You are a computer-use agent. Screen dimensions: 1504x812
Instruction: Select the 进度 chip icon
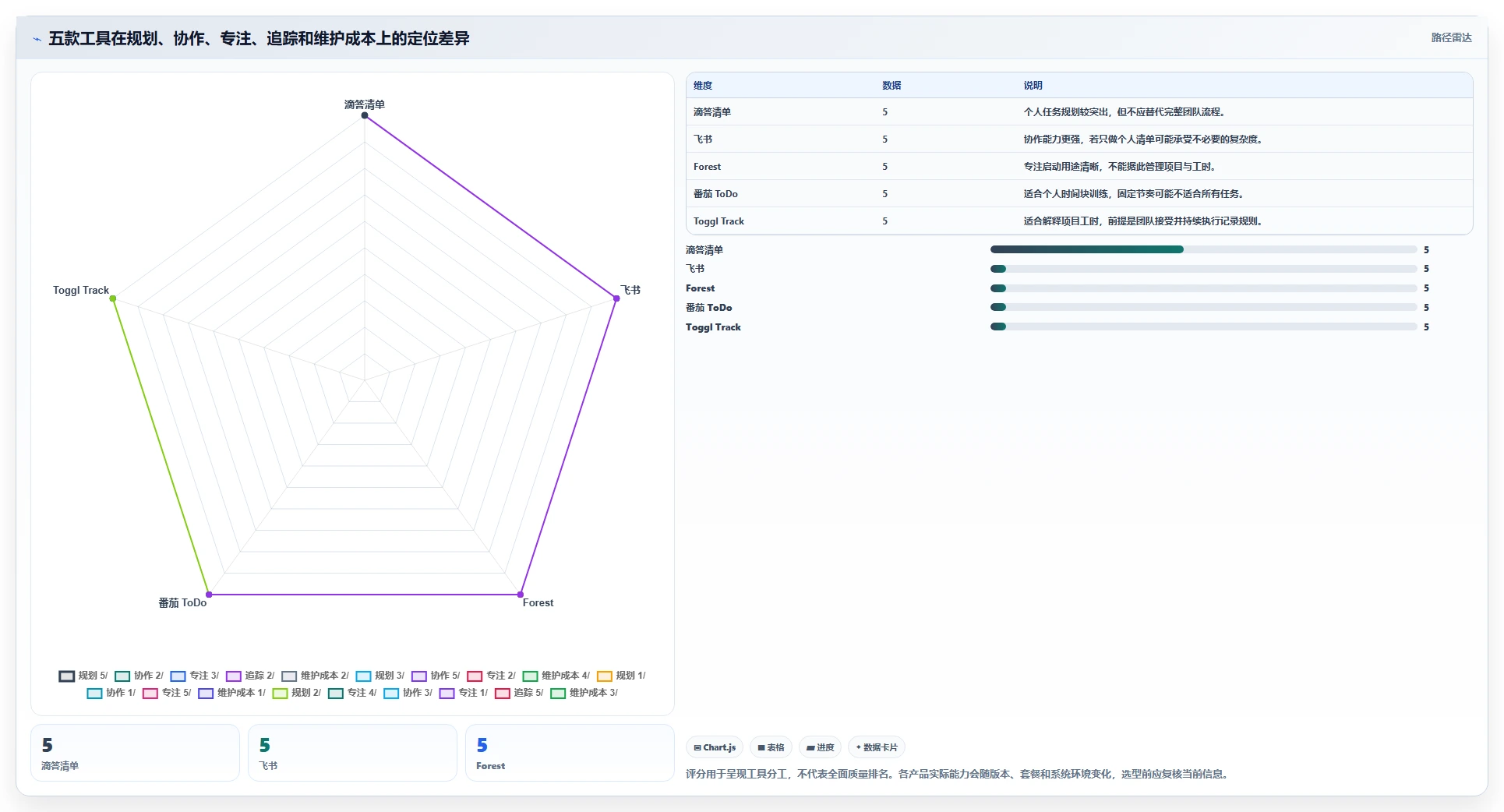point(810,747)
